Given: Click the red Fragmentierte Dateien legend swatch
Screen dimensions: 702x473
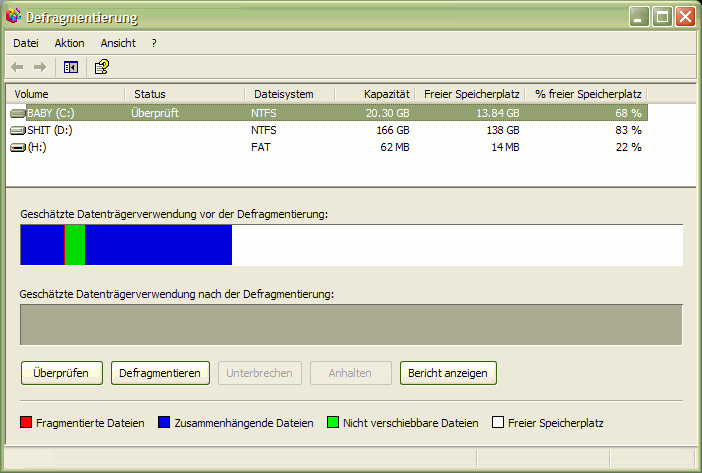Looking at the screenshot, I should (x=26, y=423).
